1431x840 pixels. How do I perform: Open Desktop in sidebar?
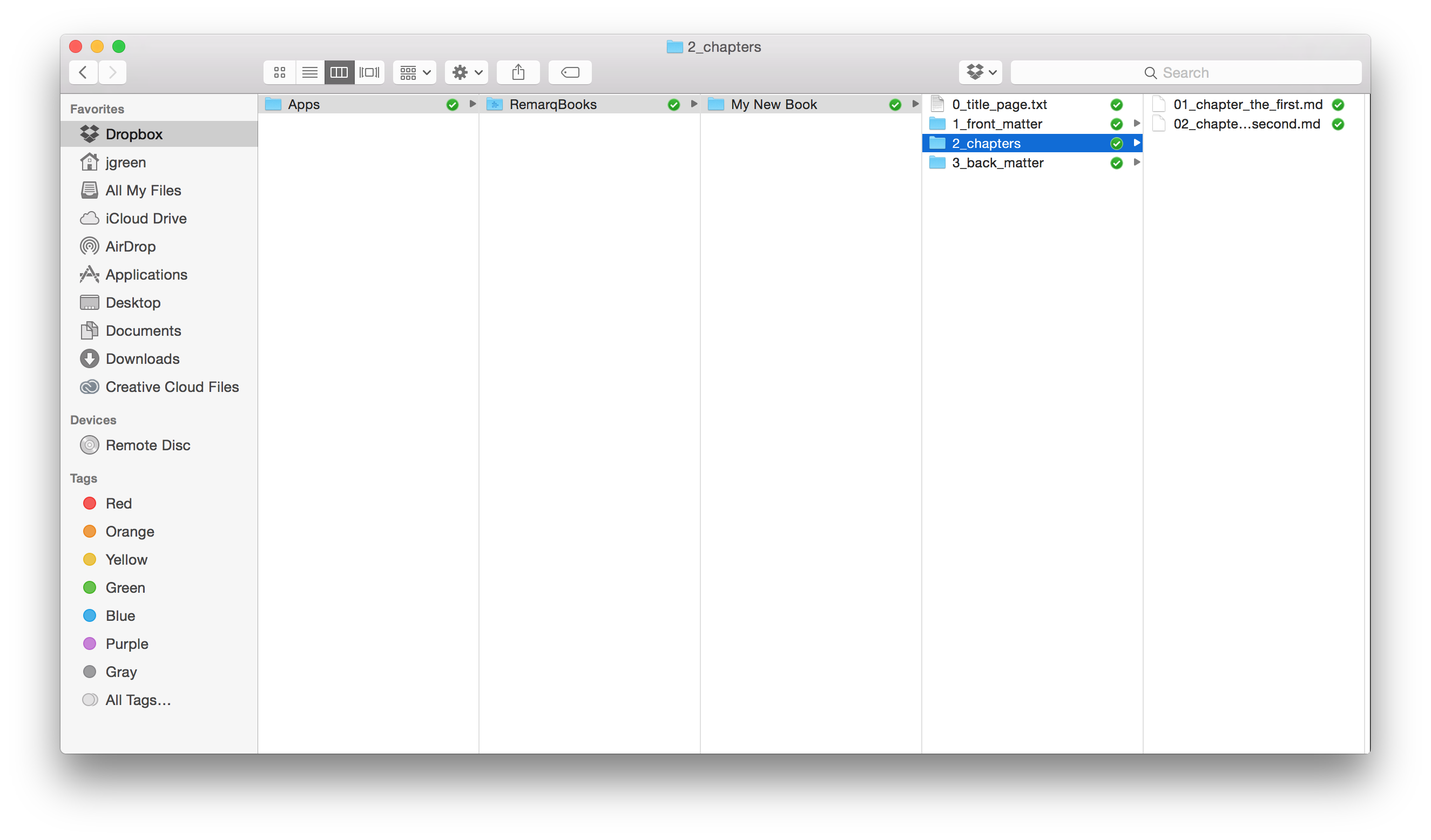click(x=159, y=302)
